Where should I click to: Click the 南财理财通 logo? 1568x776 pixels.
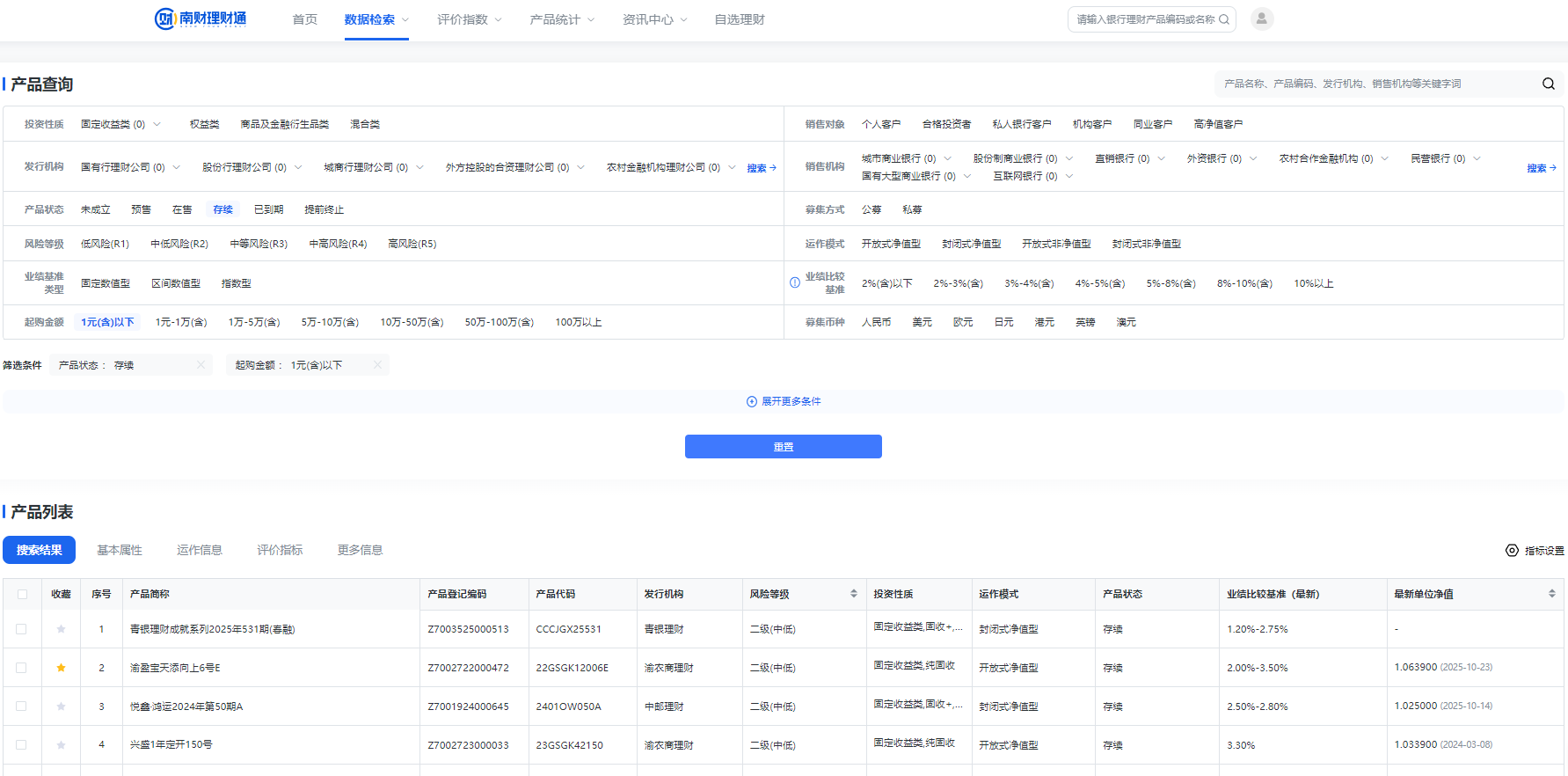tap(201, 19)
